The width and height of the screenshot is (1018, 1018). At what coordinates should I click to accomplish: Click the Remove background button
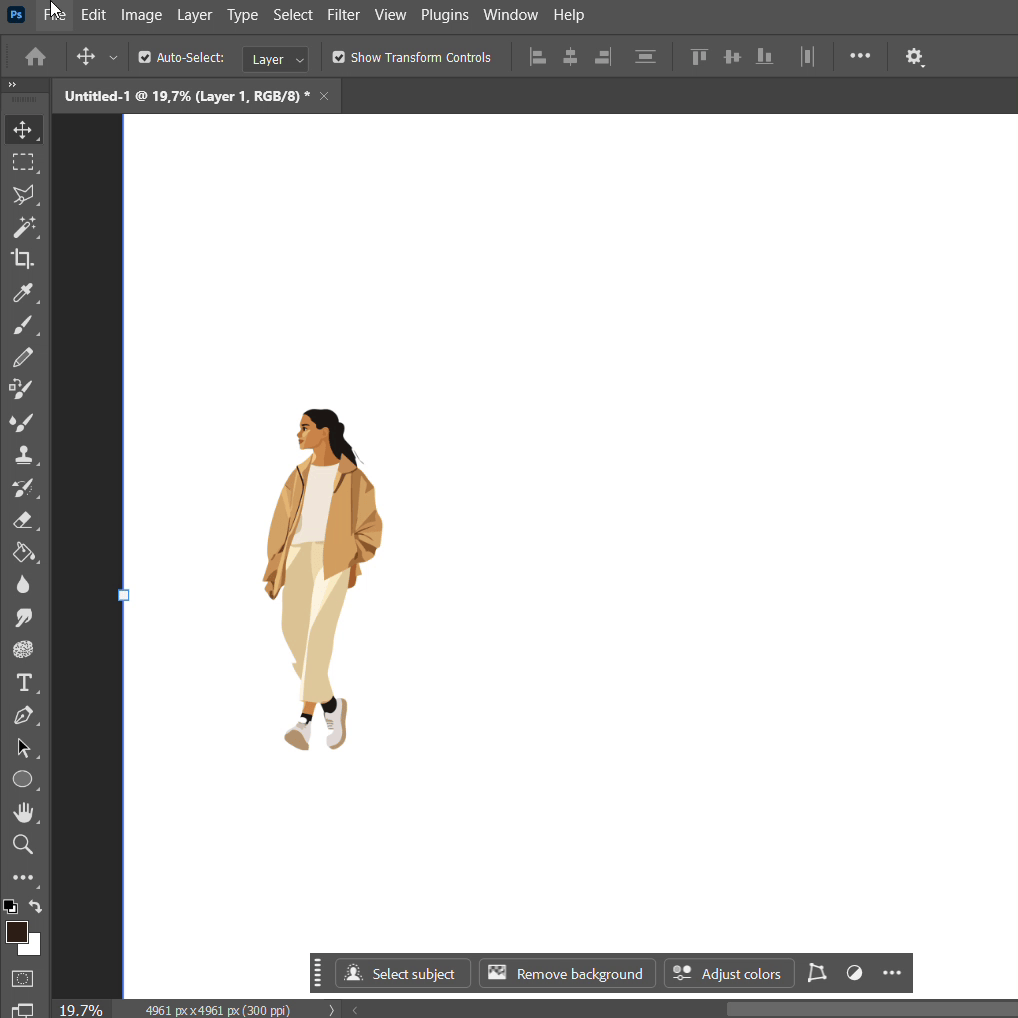tap(567, 974)
